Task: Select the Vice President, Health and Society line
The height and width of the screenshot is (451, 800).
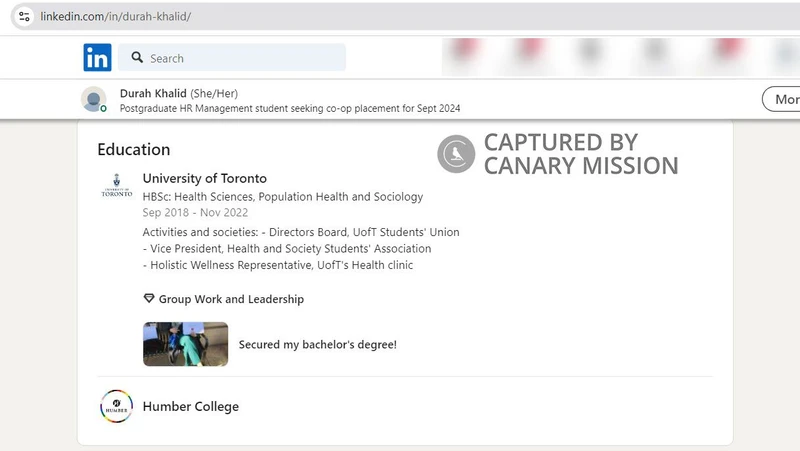Action: (287, 248)
